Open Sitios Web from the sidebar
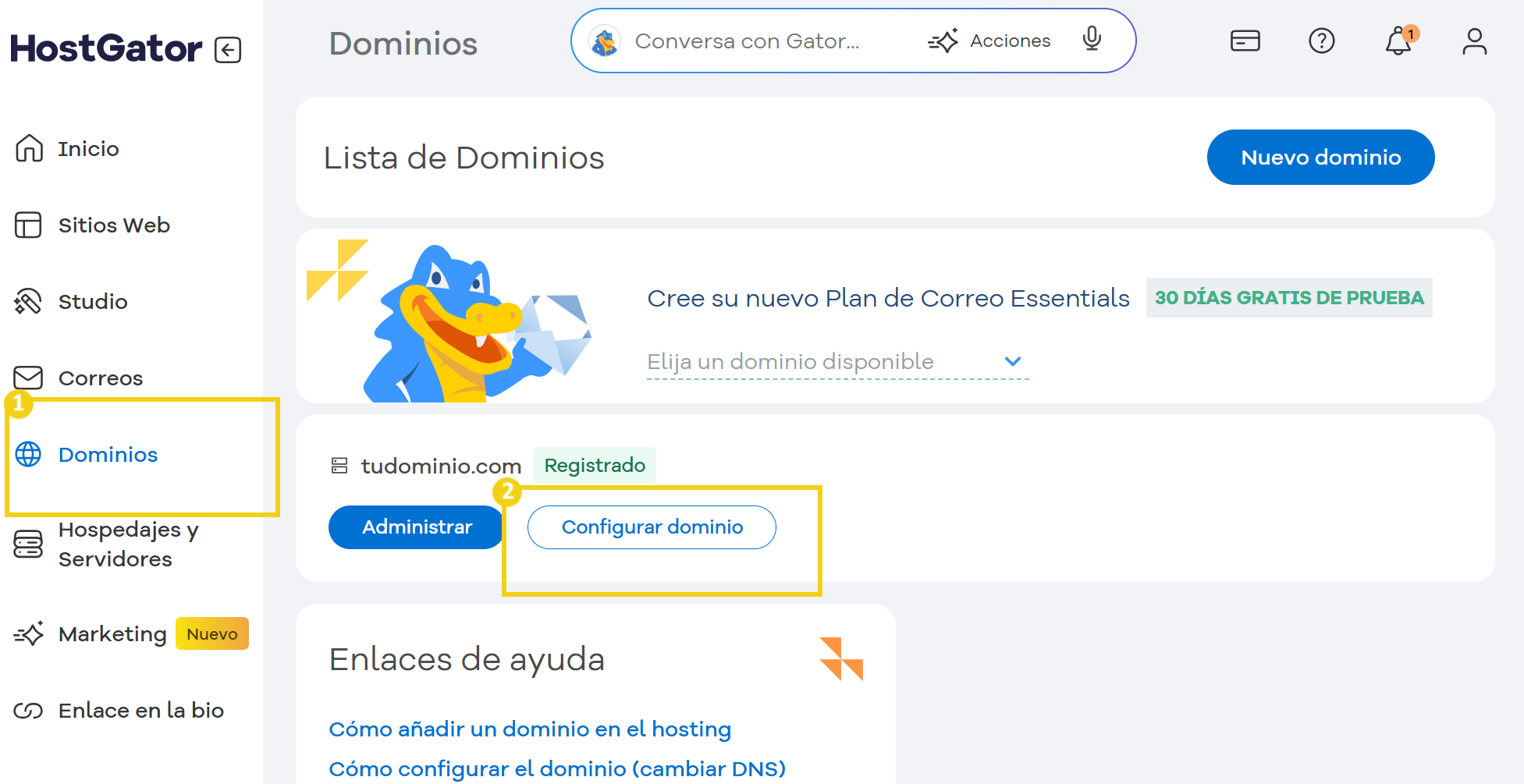 [113, 225]
